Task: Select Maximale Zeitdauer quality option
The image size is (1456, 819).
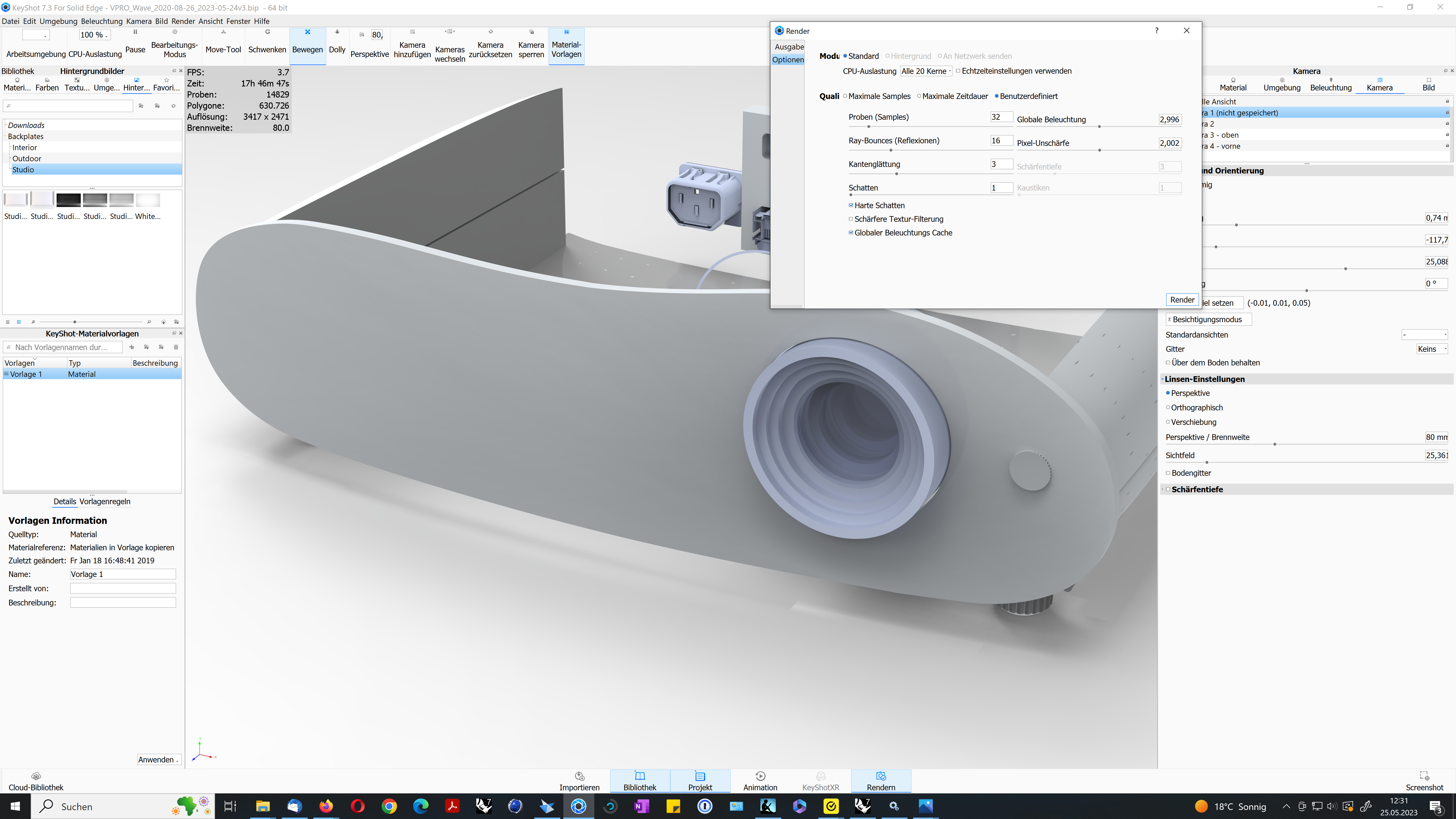Action: point(952,96)
